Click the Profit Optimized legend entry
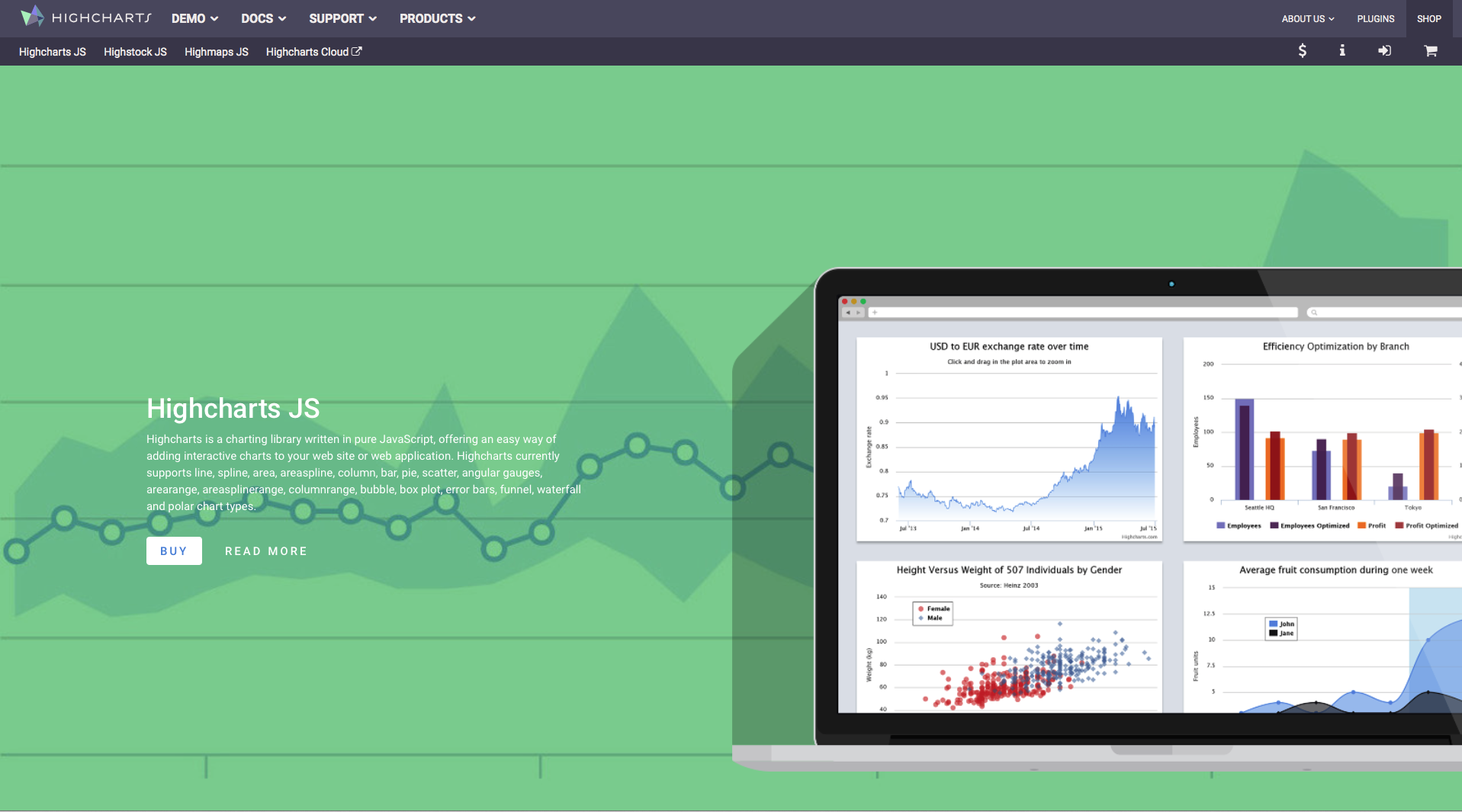Image resolution: width=1462 pixels, height=812 pixels. coord(1426,525)
